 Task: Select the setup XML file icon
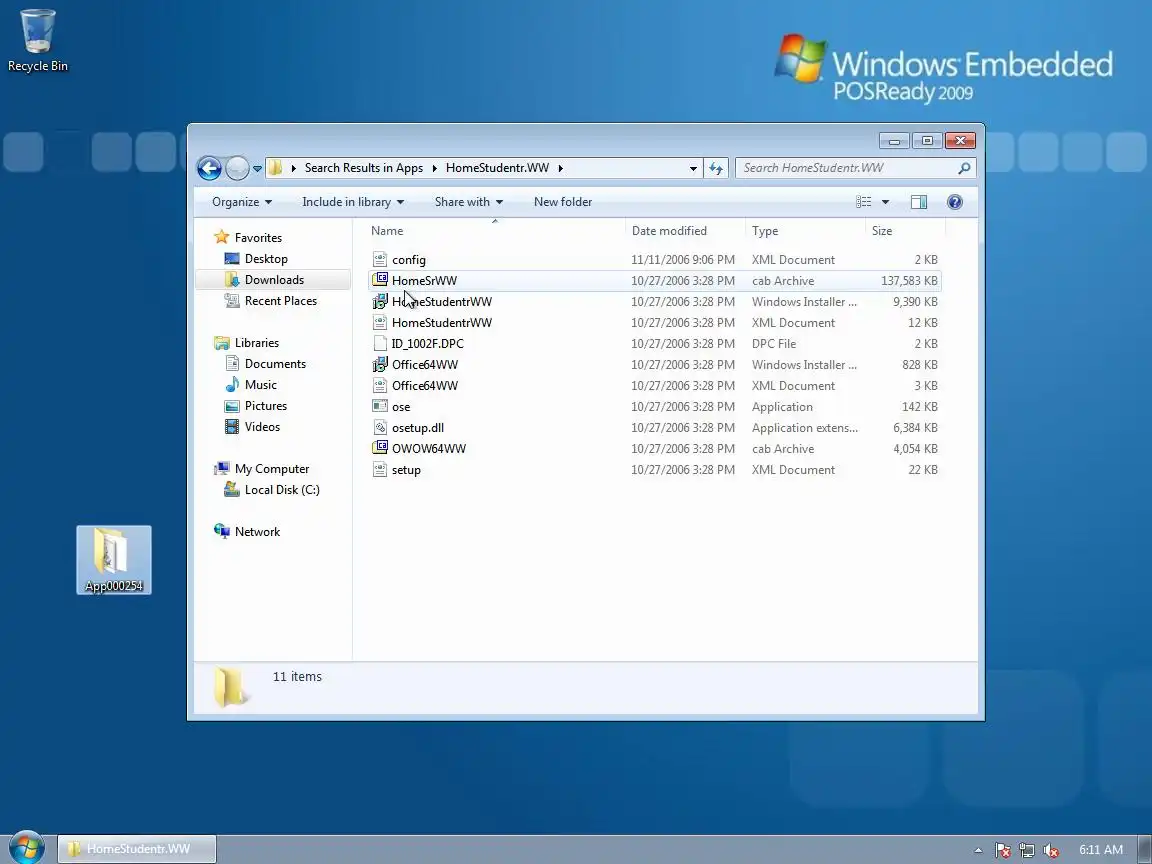click(x=380, y=469)
